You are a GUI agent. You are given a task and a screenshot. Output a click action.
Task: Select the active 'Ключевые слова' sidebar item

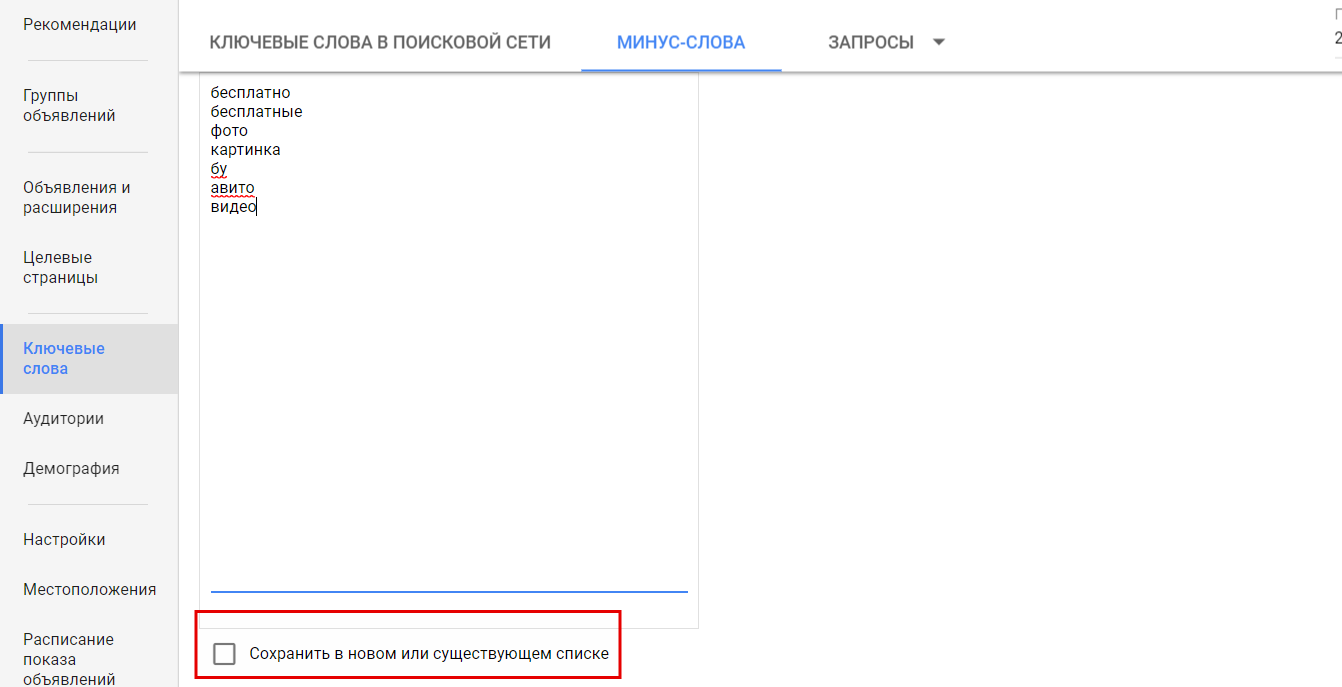tap(62, 358)
